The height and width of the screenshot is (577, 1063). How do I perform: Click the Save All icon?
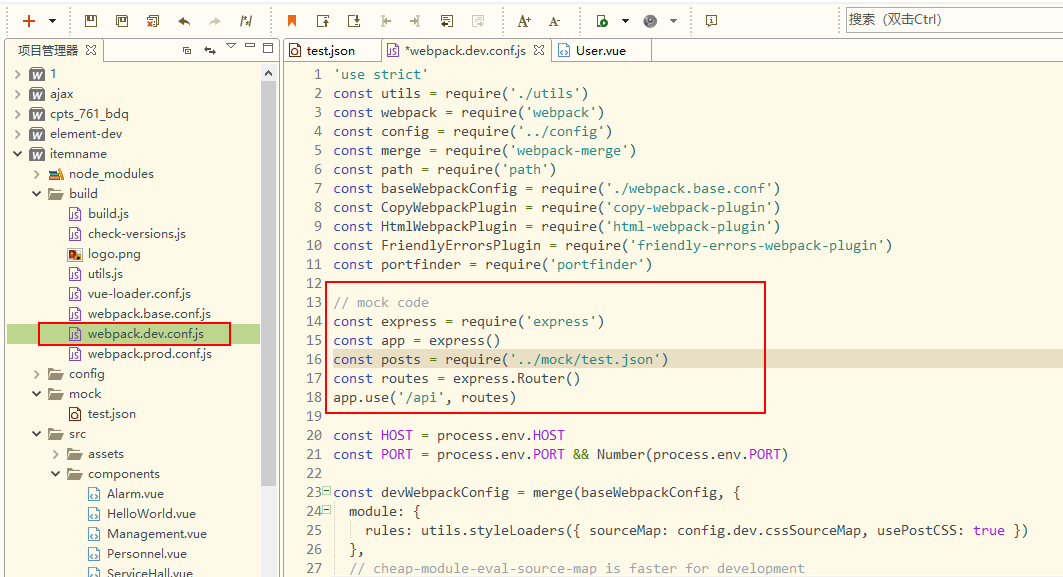point(122,21)
